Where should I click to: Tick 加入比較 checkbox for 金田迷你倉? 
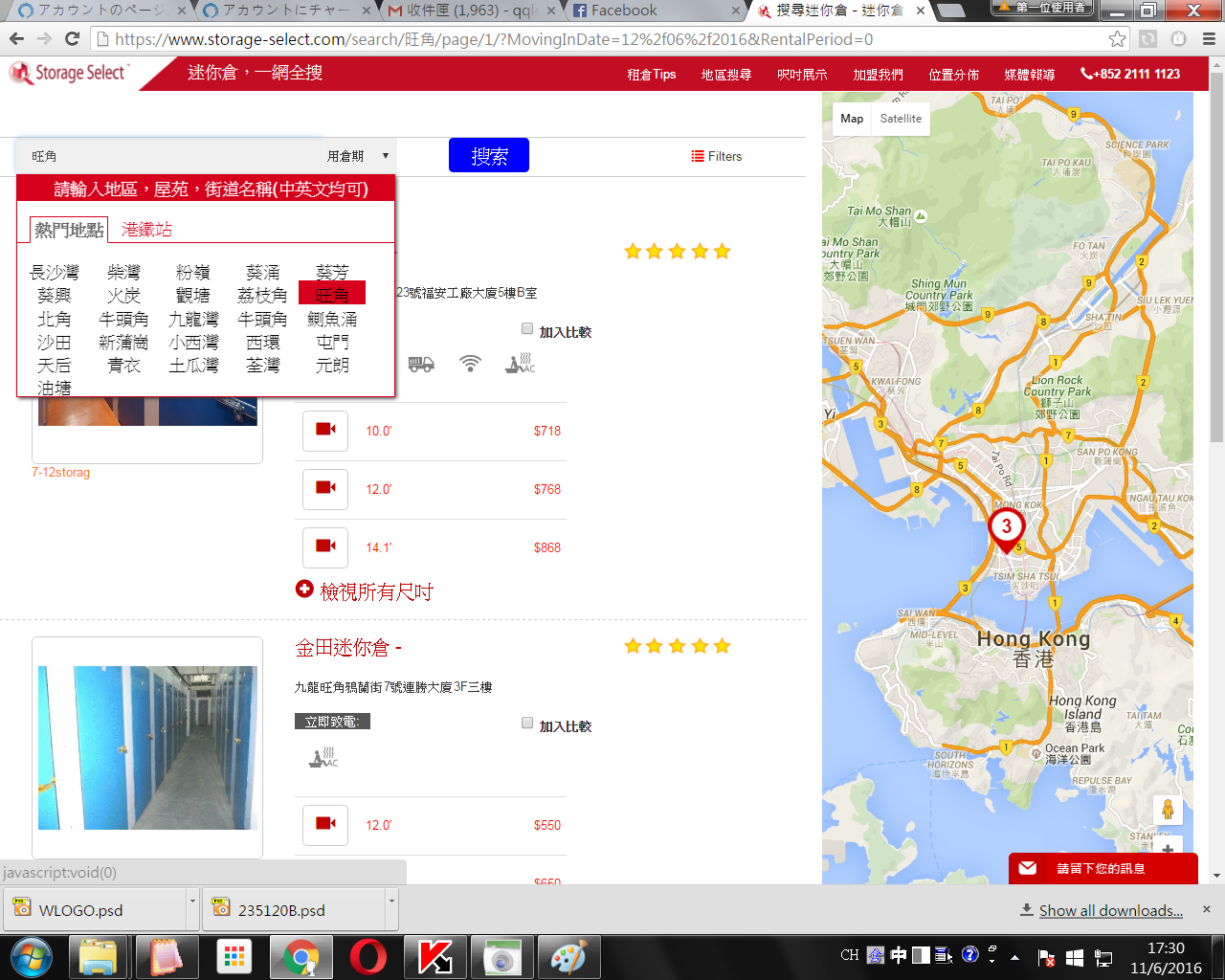[x=527, y=724]
